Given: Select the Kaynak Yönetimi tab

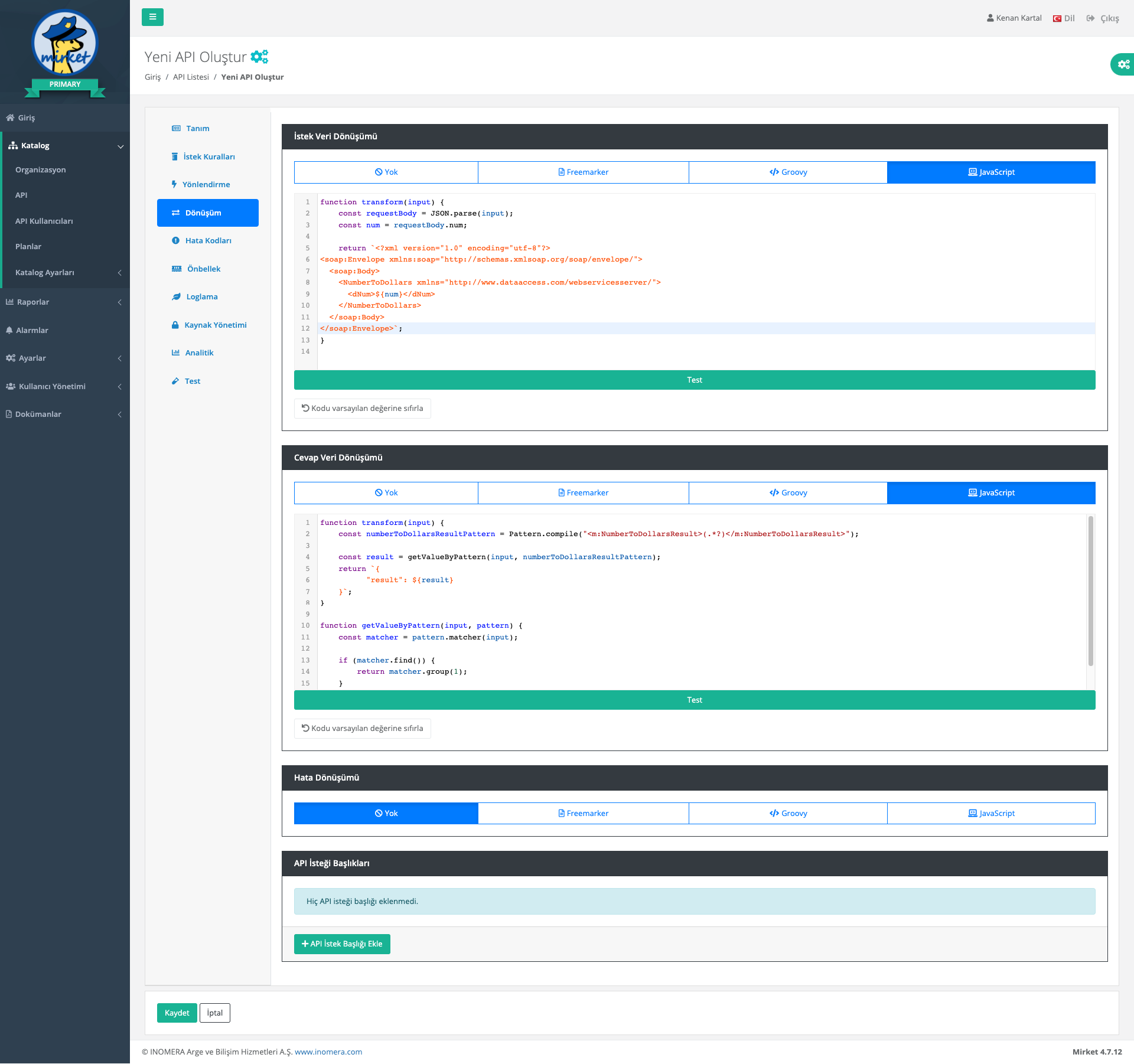Looking at the screenshot, I should pos(208,325).
